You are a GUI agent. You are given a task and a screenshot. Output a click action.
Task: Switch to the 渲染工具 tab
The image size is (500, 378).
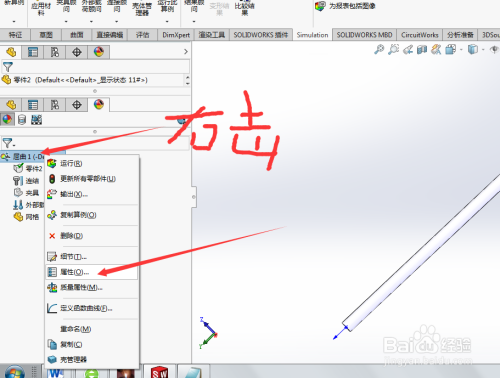[x=212, y=35]
